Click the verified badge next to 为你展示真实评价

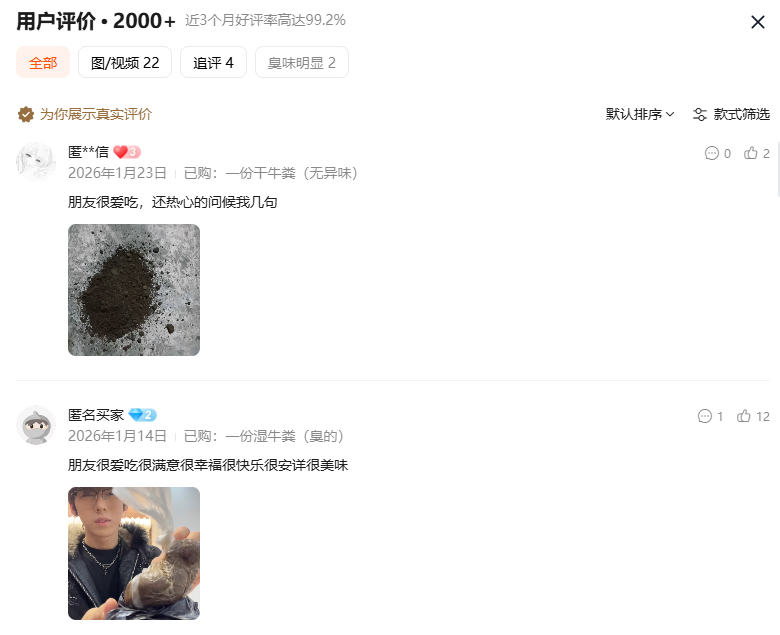click(x=25, y=114)
